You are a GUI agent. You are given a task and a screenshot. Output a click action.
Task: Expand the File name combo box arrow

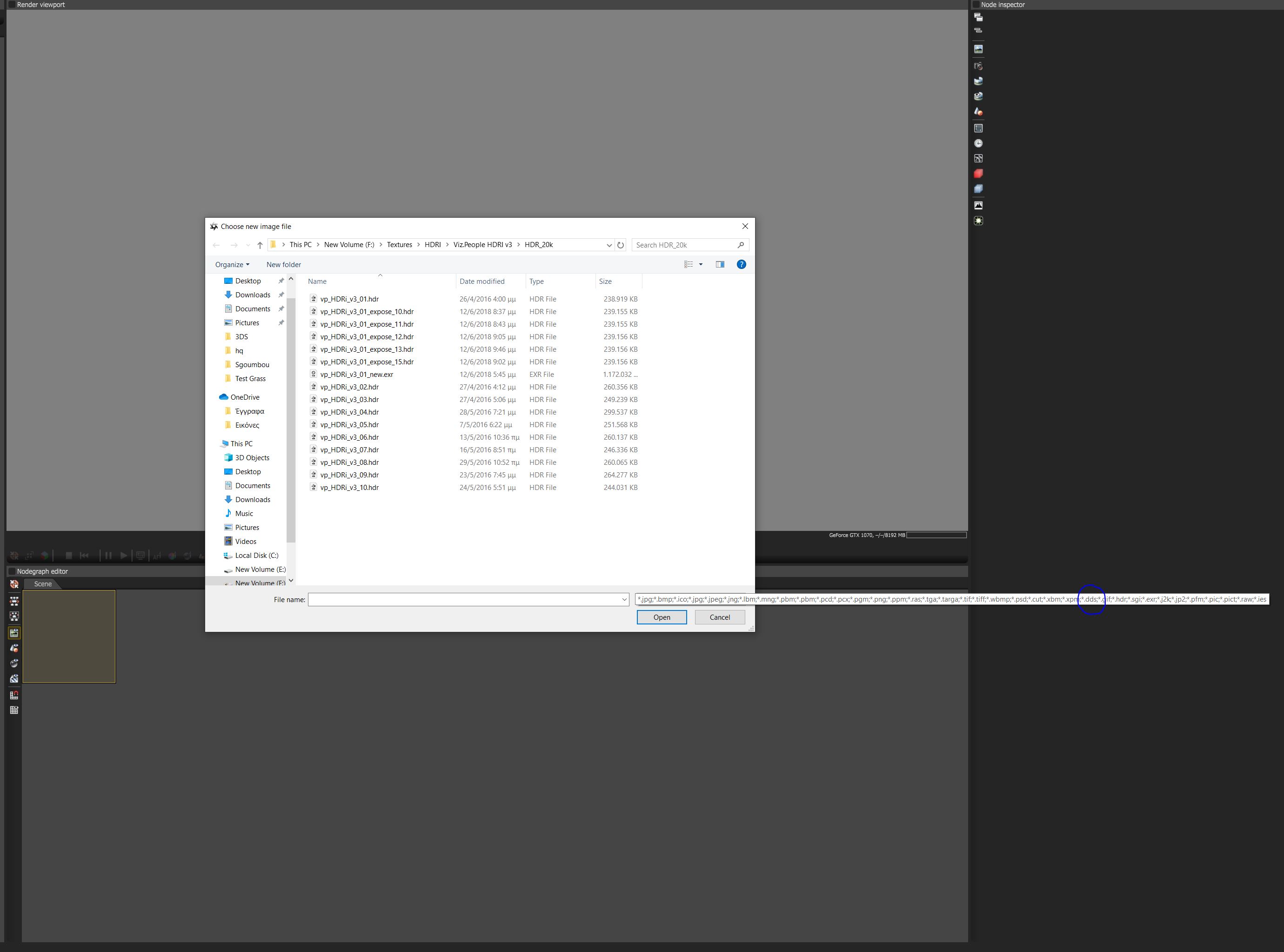point(624,600)
